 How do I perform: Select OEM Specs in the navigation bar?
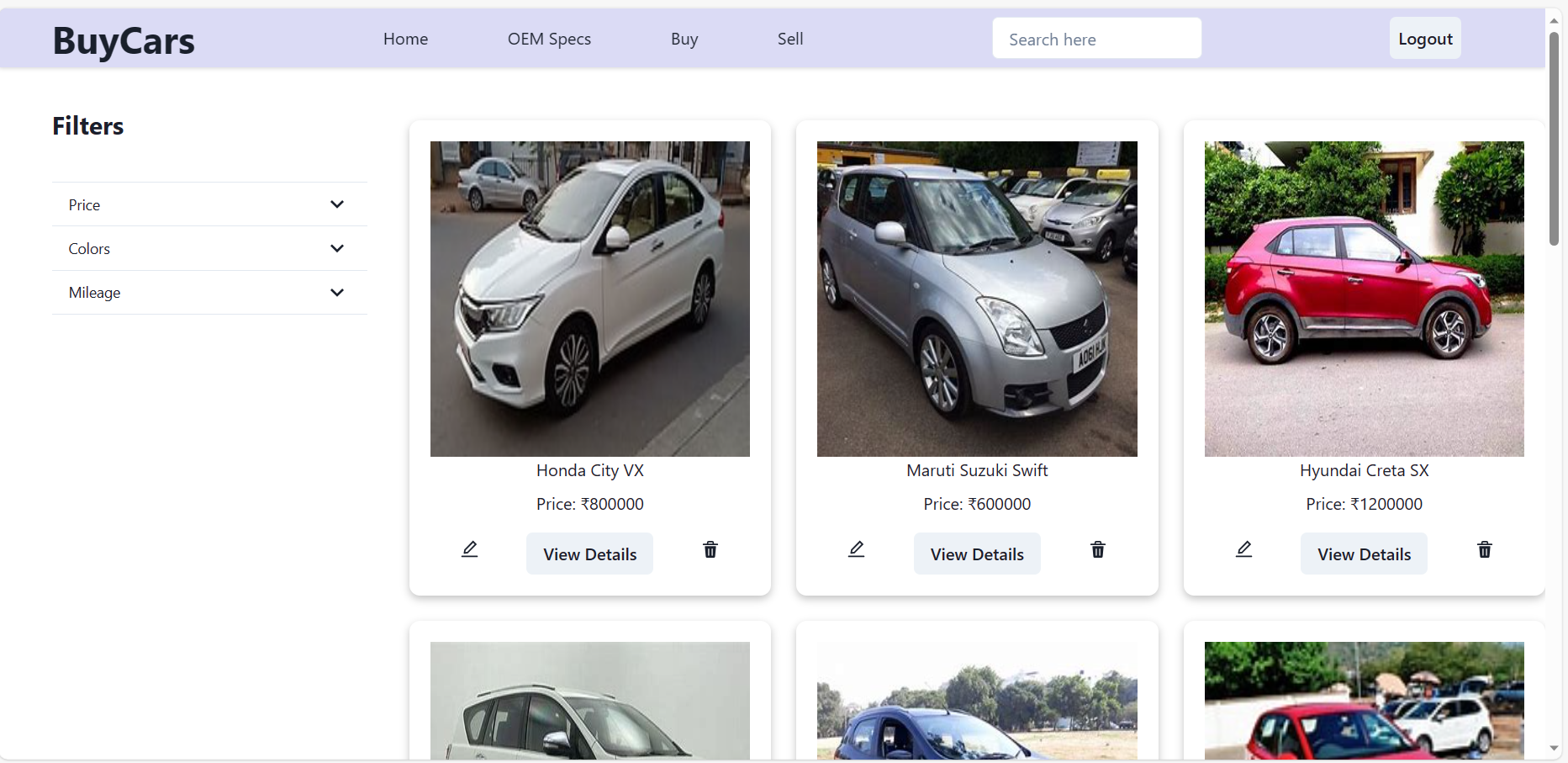coord(549,39)
